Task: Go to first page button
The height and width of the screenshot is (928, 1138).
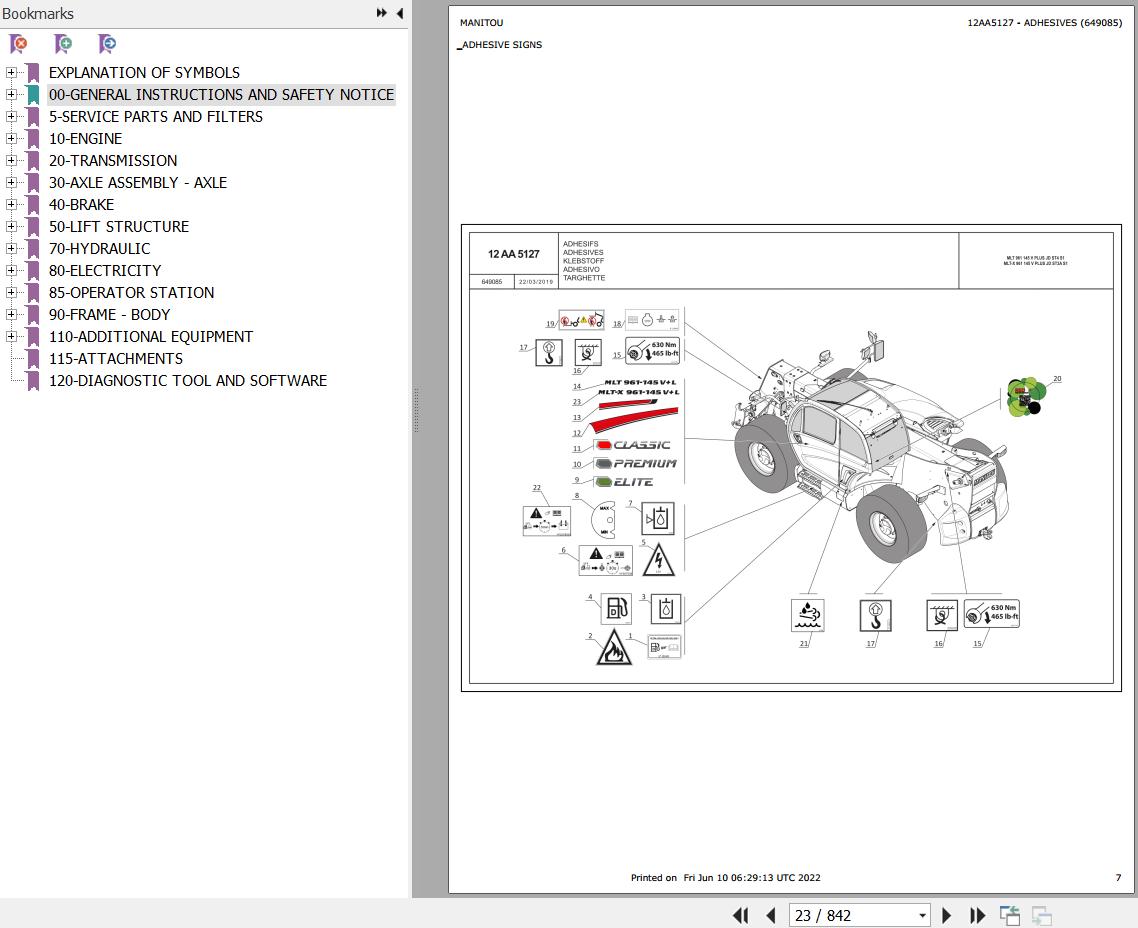Action: (740, 916)
